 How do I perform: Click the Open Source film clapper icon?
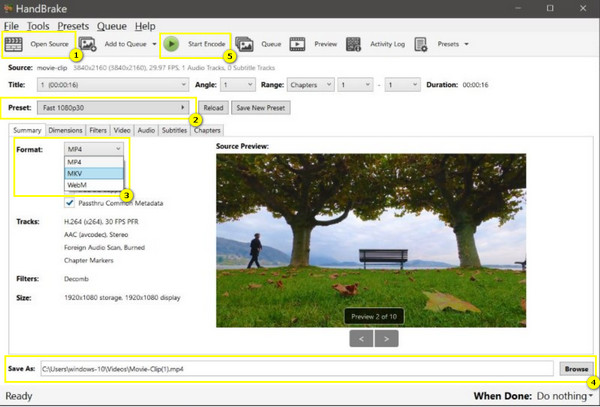tap(13, 44)
